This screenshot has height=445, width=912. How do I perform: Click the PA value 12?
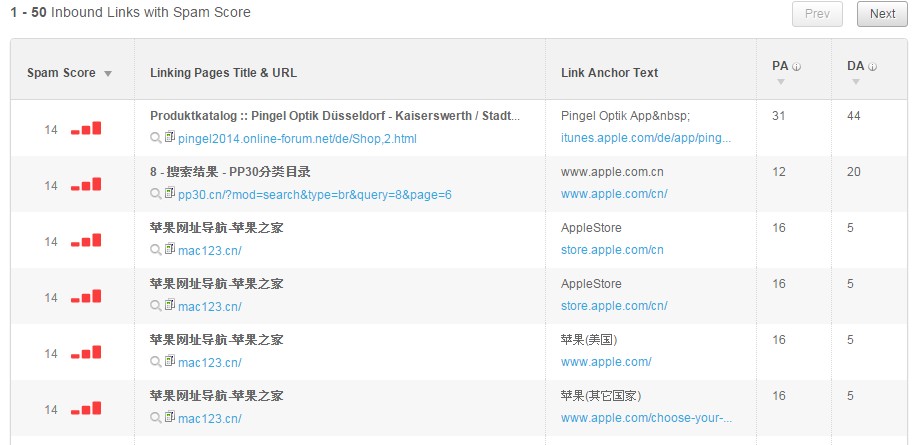pyautogui.click(x=779, y=172)
